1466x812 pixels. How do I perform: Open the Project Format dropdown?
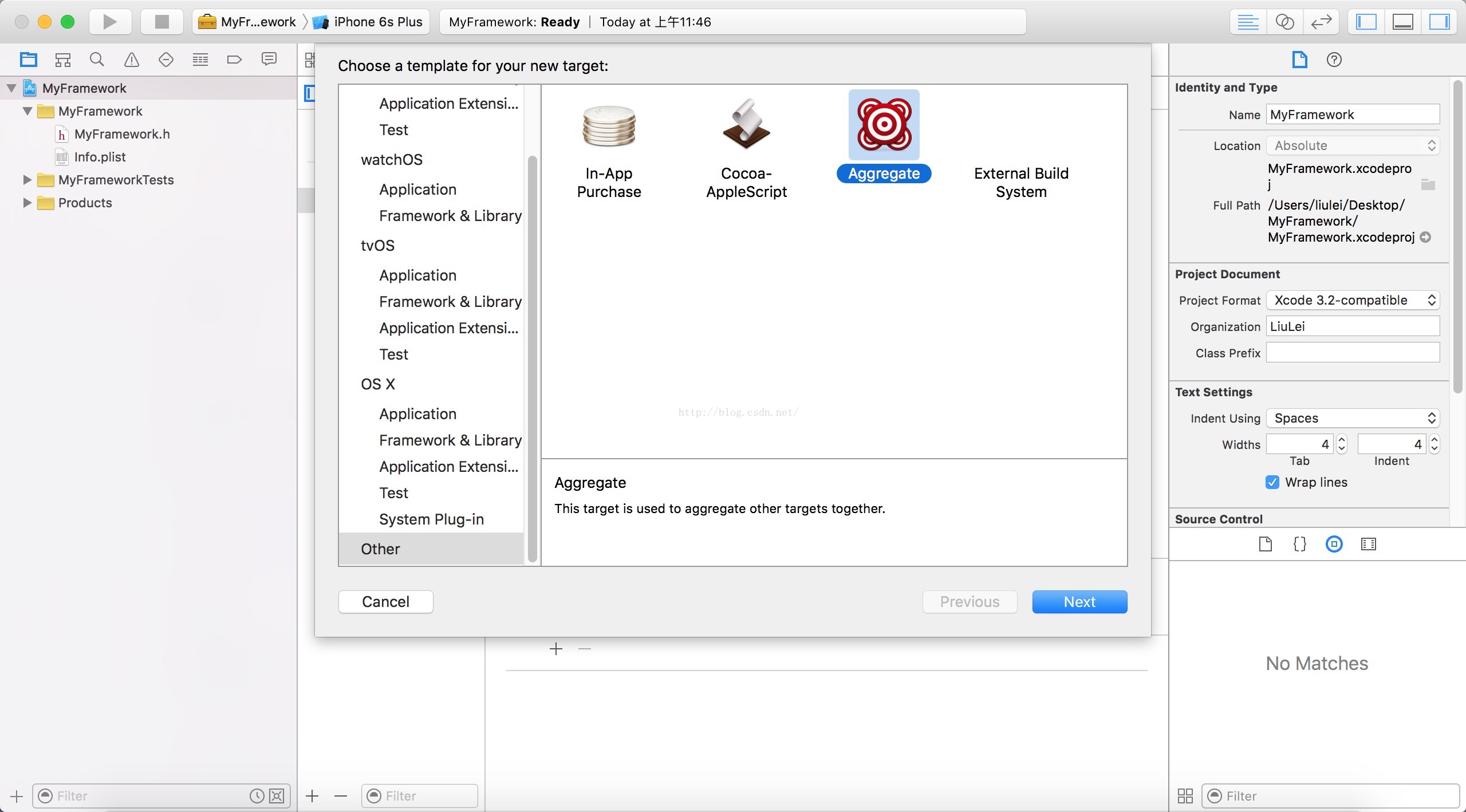(x=1353, y=300)
